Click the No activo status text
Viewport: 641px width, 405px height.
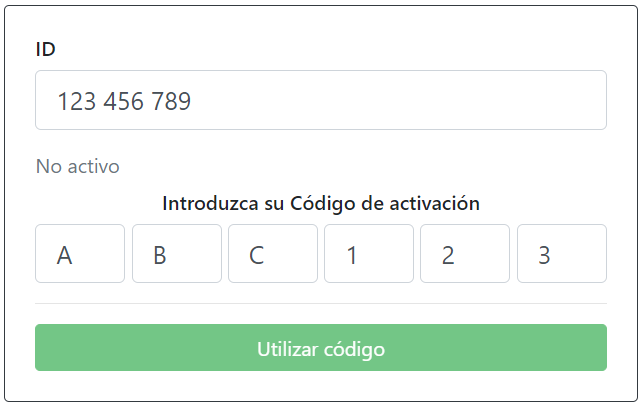tap(77, 166)
